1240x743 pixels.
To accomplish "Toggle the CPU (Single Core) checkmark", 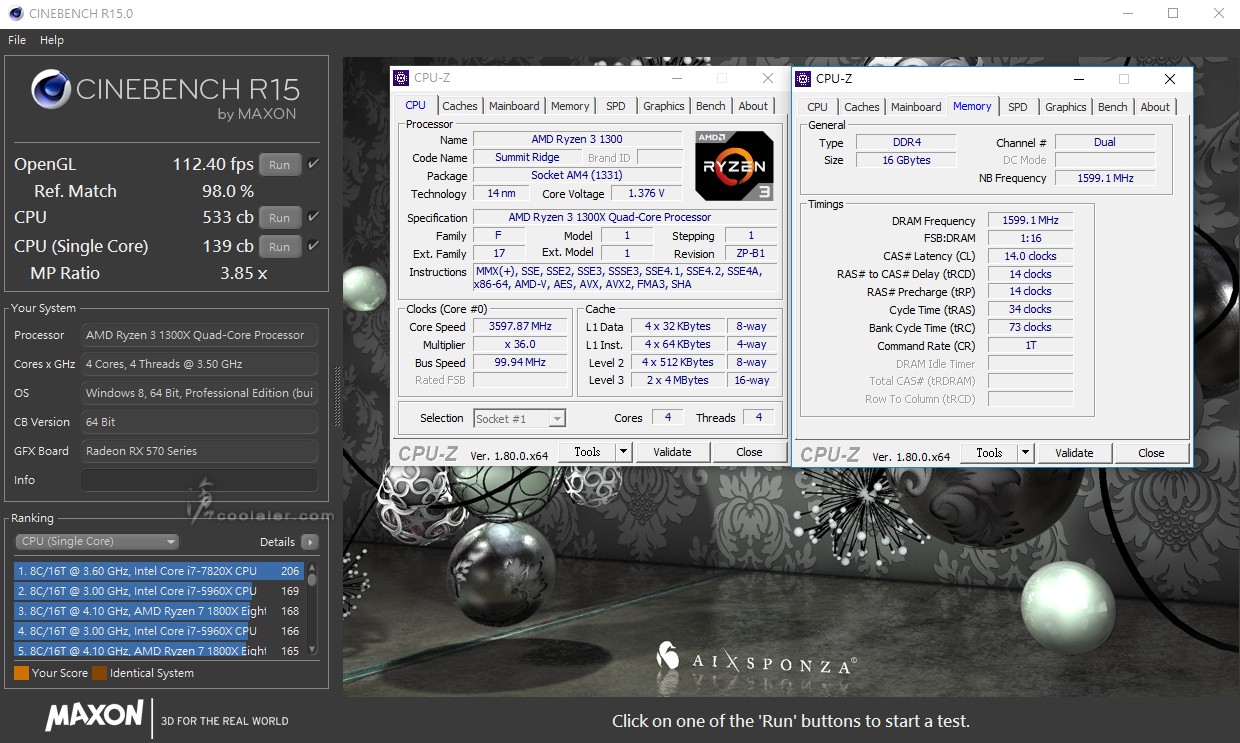I will click(313, 246).
